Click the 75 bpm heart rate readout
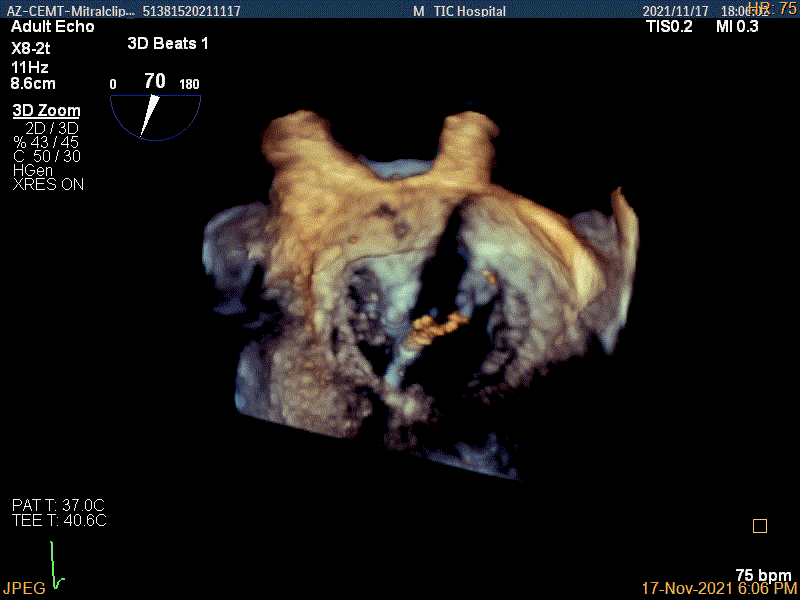Image resolution: width=800 pixels, height=600 pixels. click(x=763, y=575)
